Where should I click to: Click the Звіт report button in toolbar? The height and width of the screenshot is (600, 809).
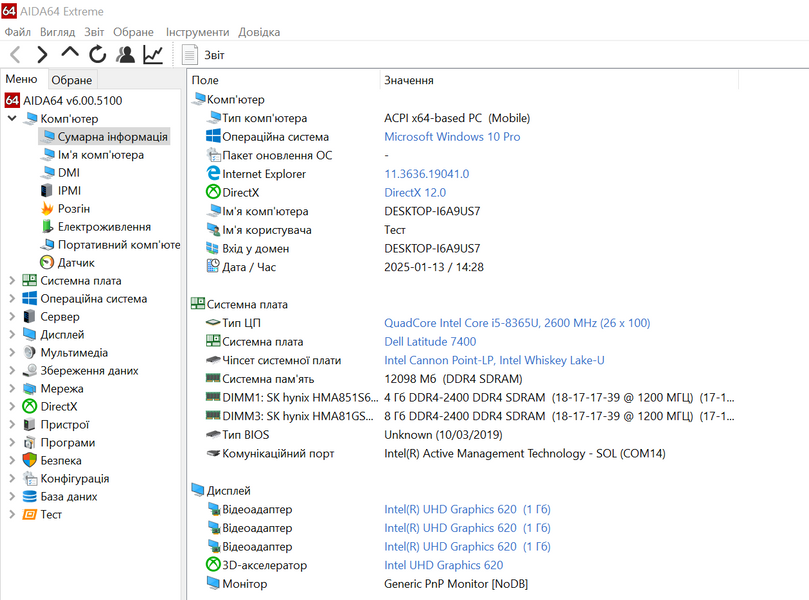click(203, 55)
